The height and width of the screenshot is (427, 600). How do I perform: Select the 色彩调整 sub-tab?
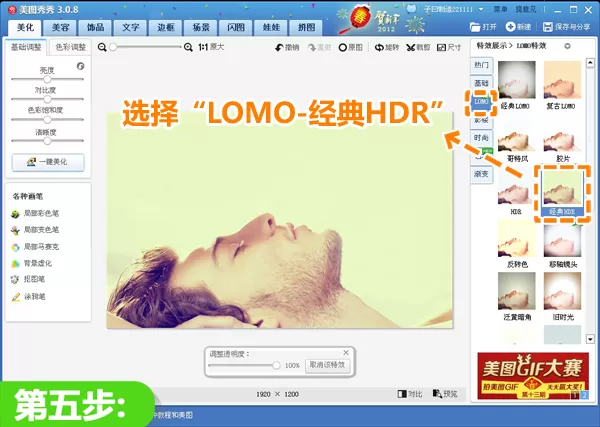[70, 47]
